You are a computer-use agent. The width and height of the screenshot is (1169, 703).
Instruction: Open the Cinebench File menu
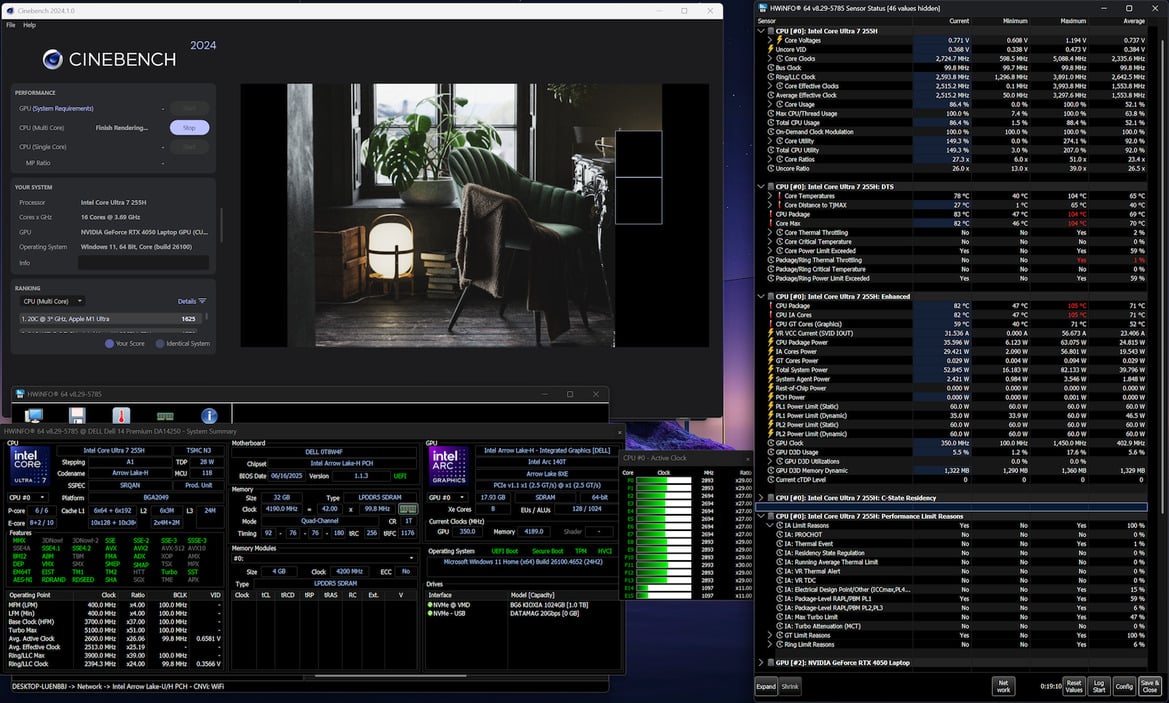10,25
